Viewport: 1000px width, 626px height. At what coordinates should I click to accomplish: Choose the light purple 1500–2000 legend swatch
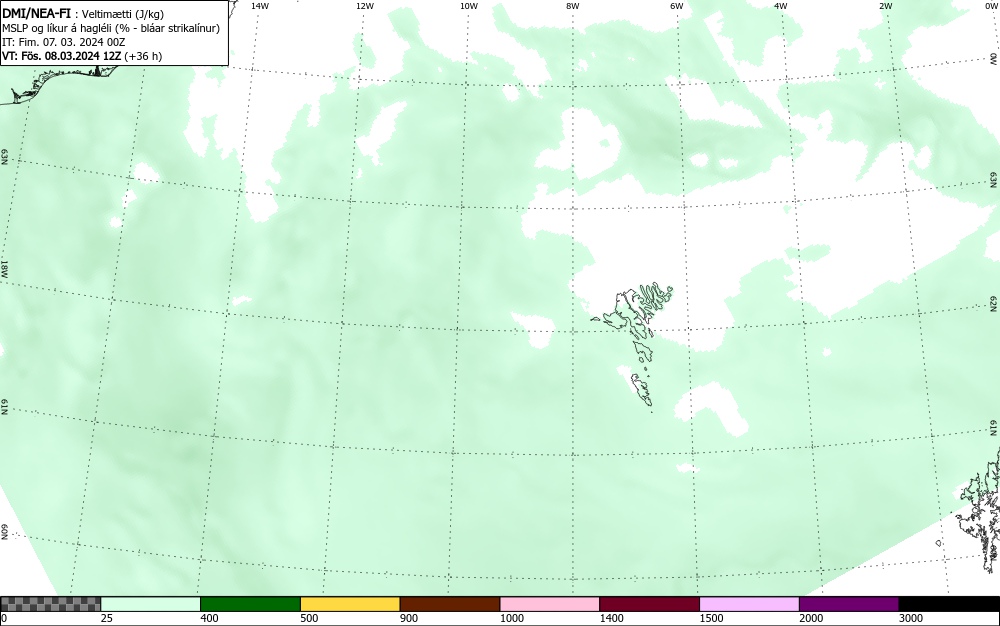coord(749,604)
